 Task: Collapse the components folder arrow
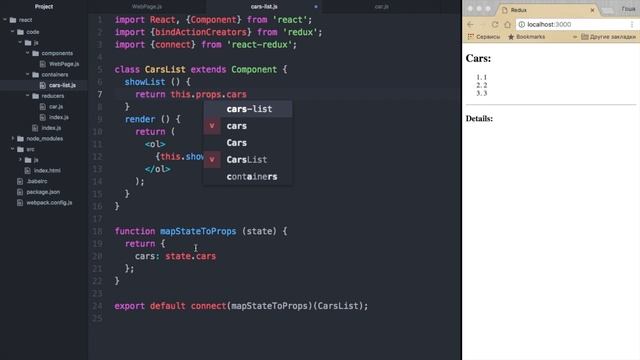[x=27, y=53]
